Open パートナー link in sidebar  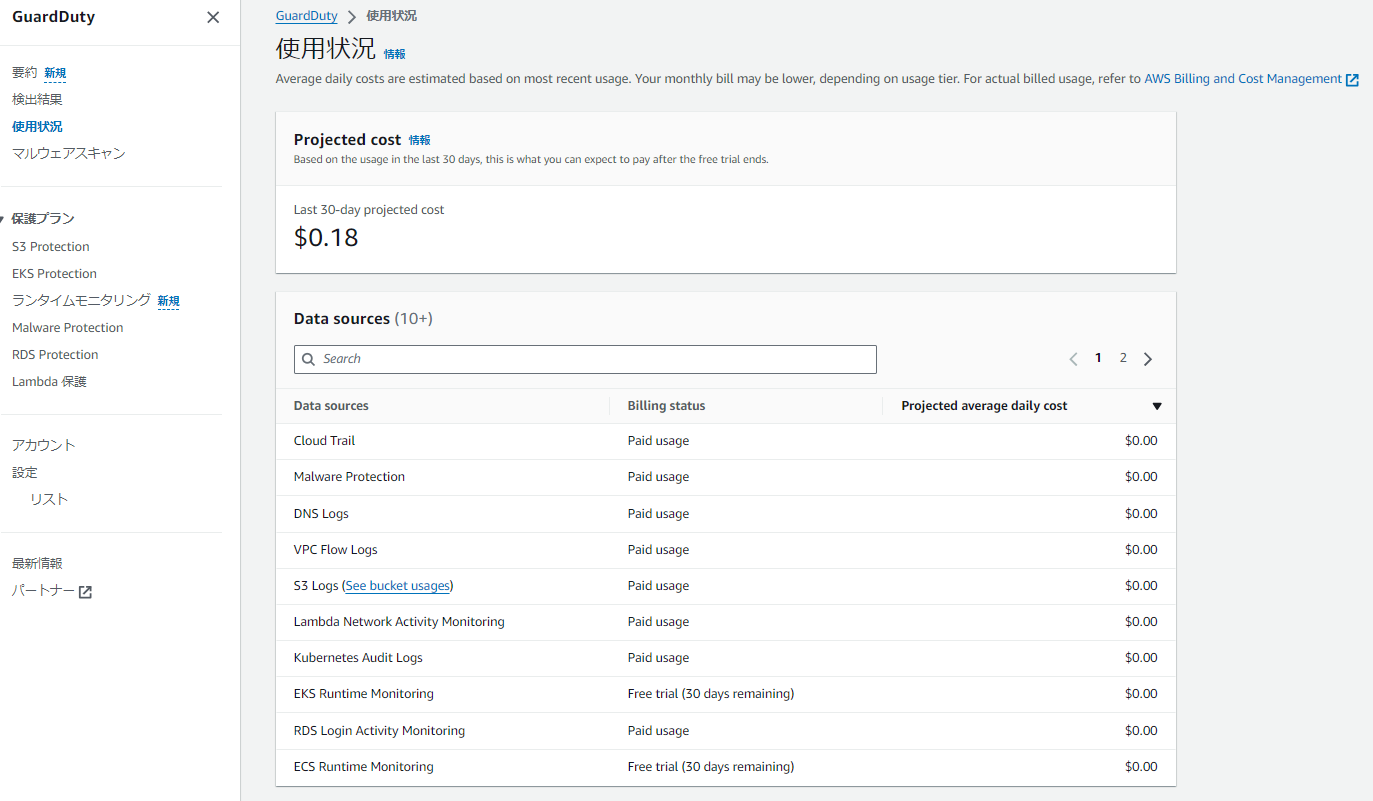coord(43,591)
